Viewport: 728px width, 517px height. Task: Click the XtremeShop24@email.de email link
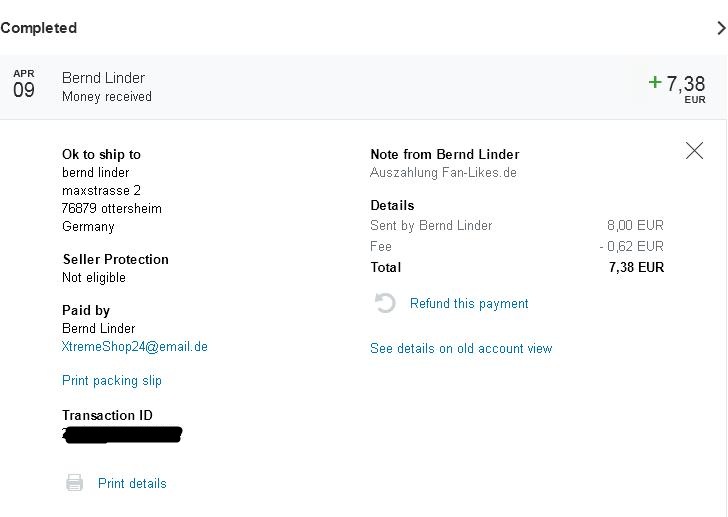[135, 347]
